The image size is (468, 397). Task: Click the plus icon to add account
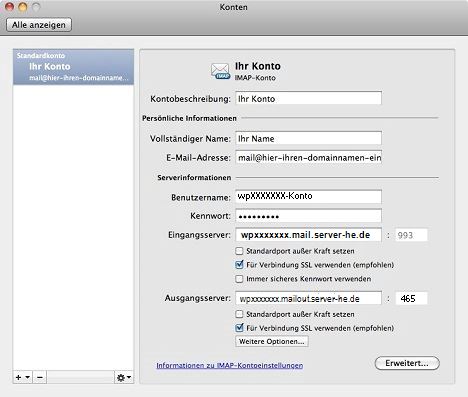click(18, 377)
